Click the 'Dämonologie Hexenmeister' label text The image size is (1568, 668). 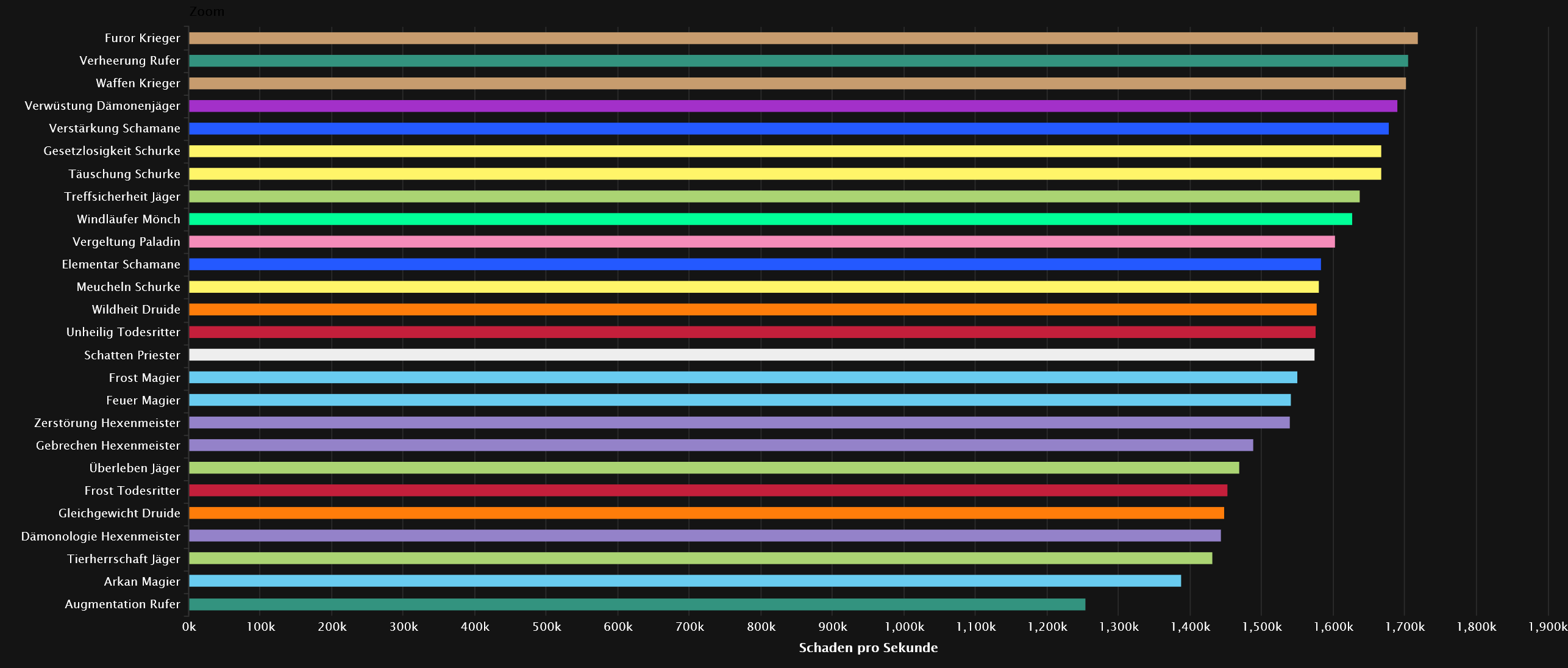pyautogui.click(x=101, y=537)
